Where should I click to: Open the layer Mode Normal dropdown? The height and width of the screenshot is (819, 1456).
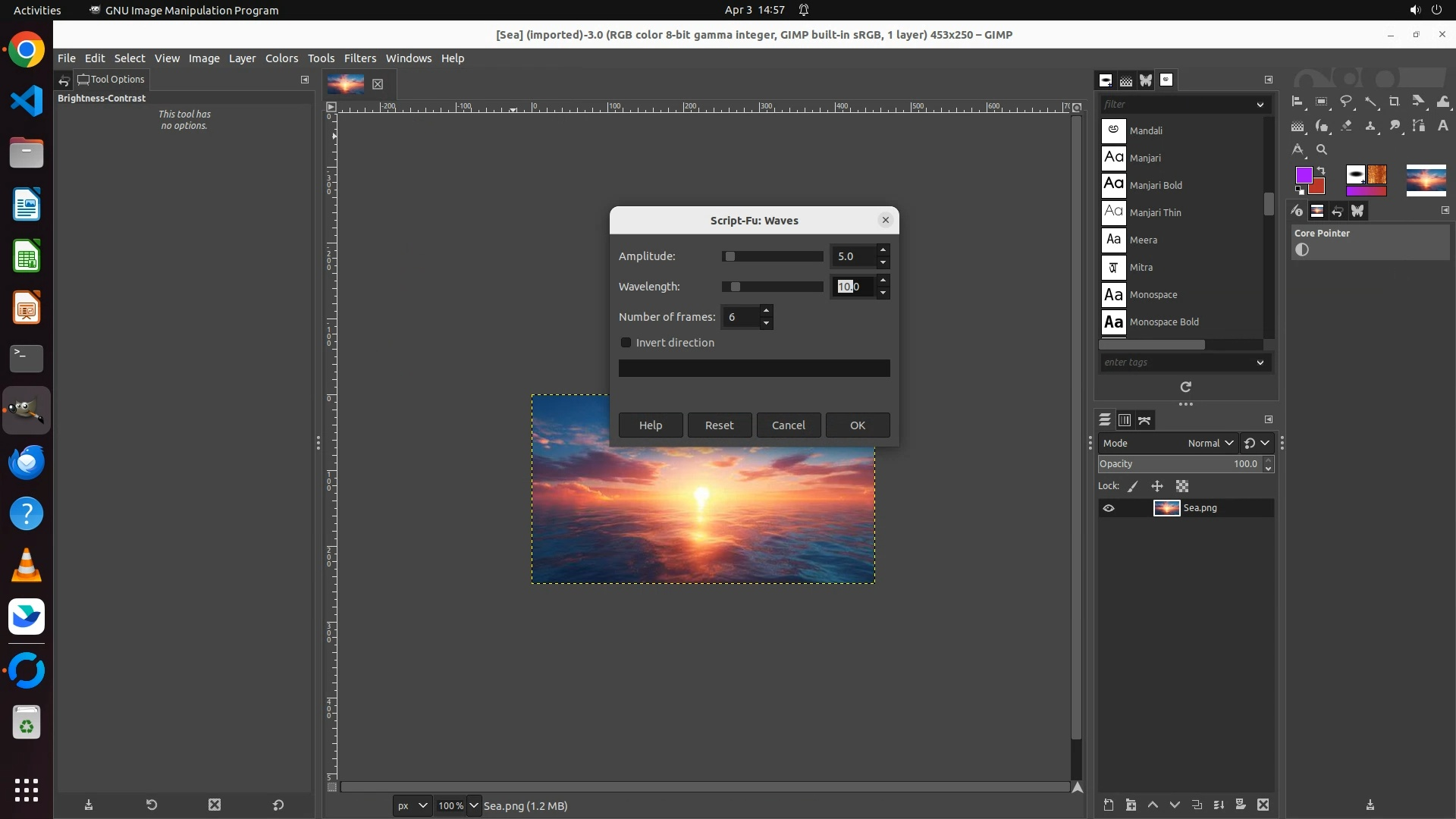(1210, 443)
